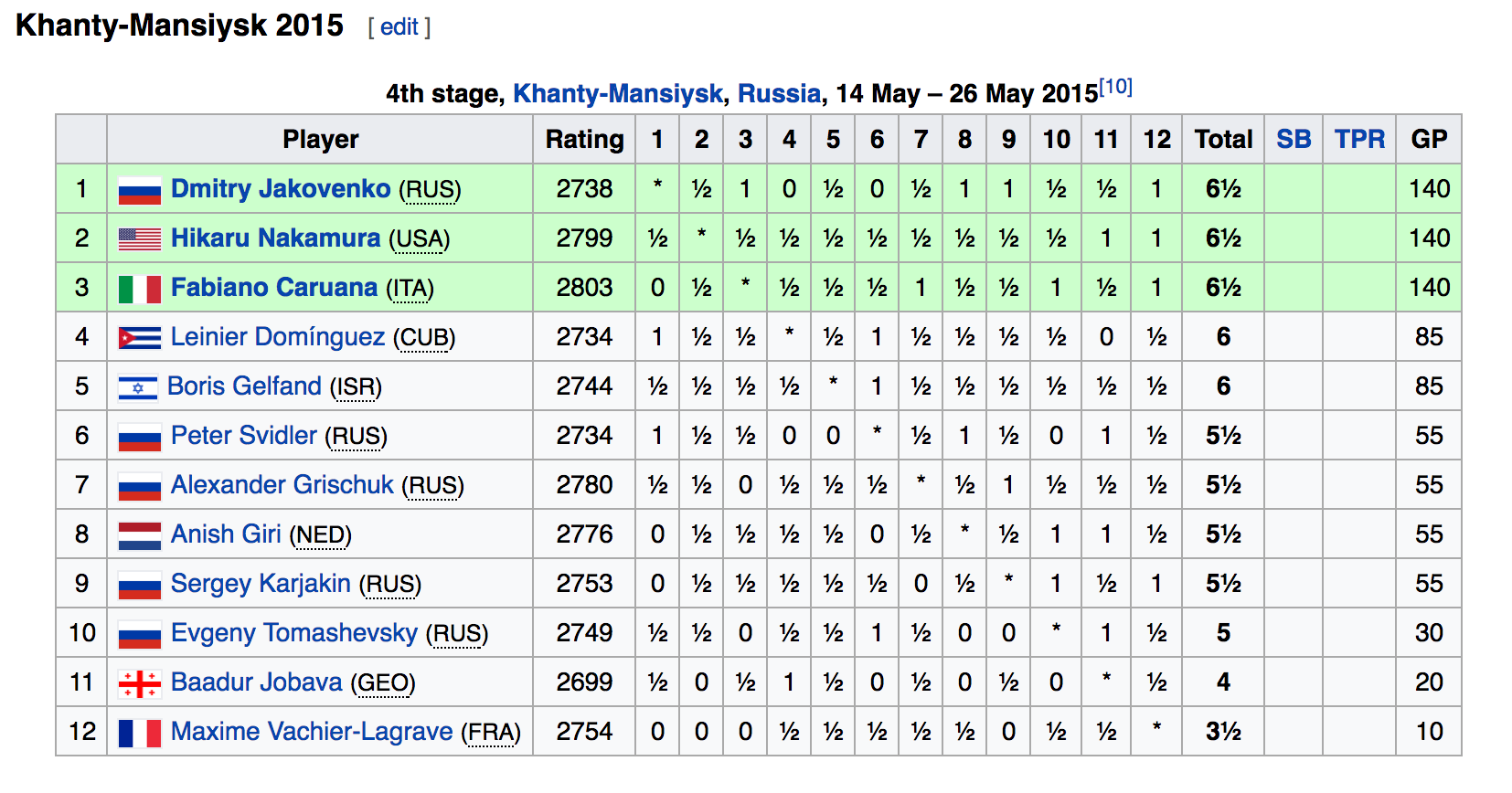Click the RUS abbreviation next to Jakovenko
The image size is (1512, 793).
pyautogui.click(x=430, y=189)
